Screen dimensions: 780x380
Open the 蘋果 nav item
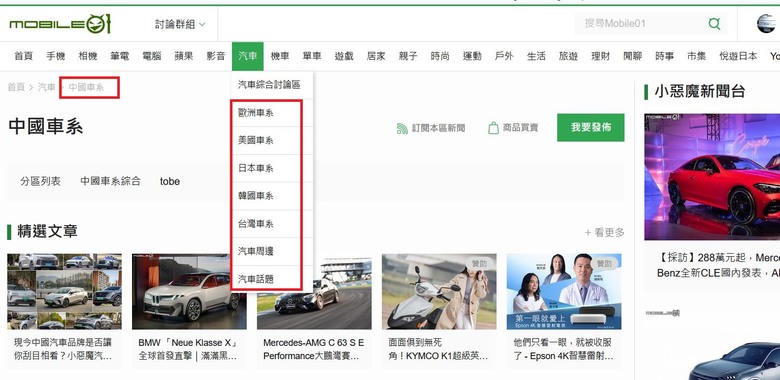pyautogui.click(x=184, y=56)
